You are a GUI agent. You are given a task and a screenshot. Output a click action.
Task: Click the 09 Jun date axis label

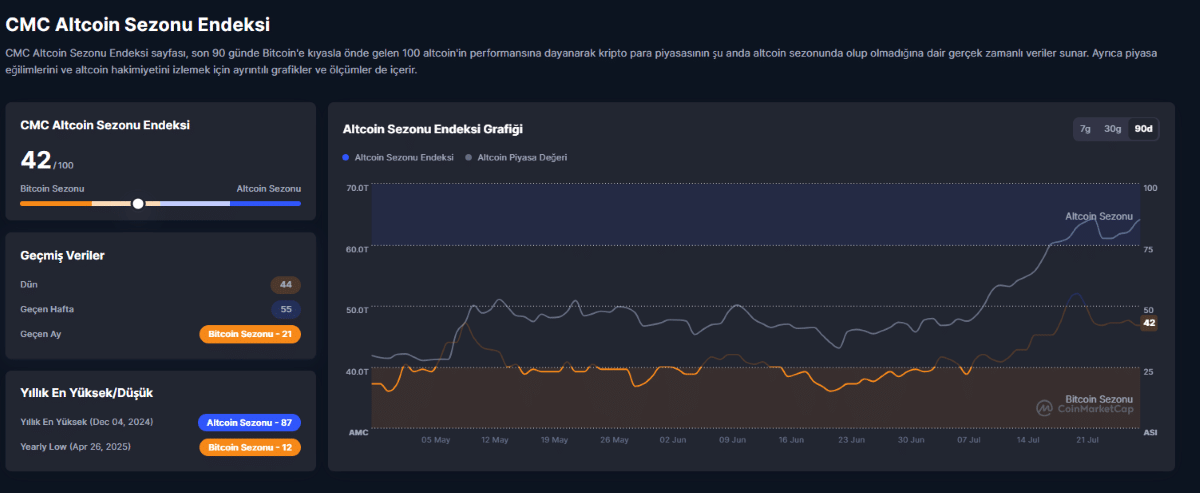click(732, 439)
